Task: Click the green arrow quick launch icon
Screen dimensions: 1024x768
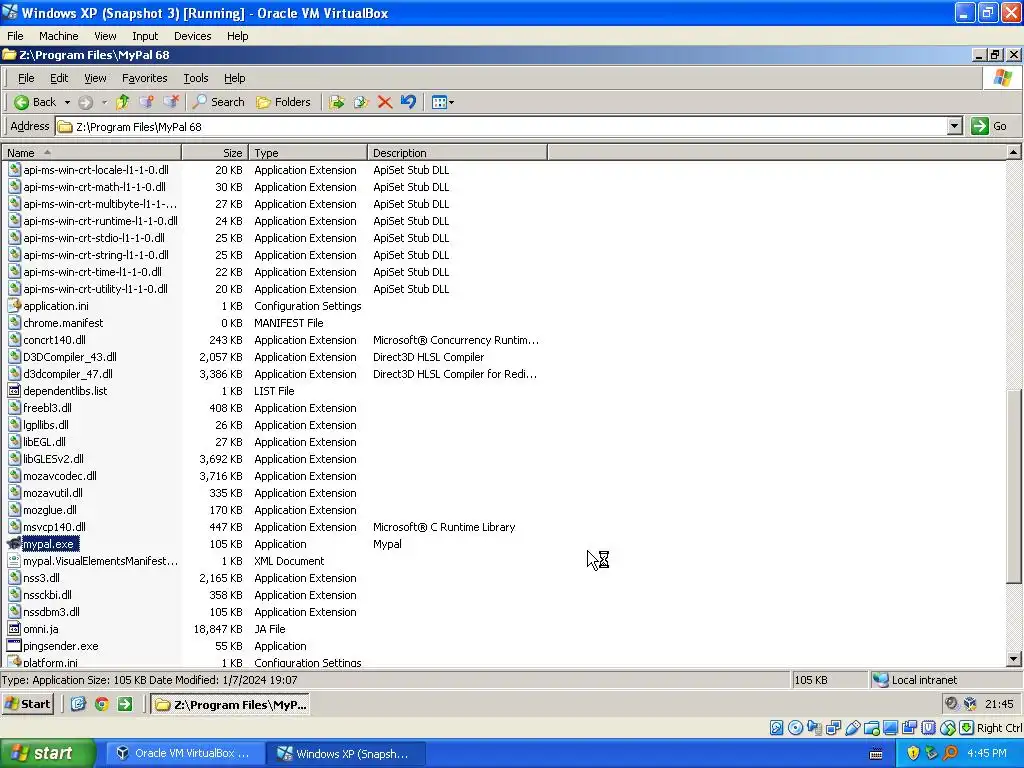Action: tap(125, 704)
